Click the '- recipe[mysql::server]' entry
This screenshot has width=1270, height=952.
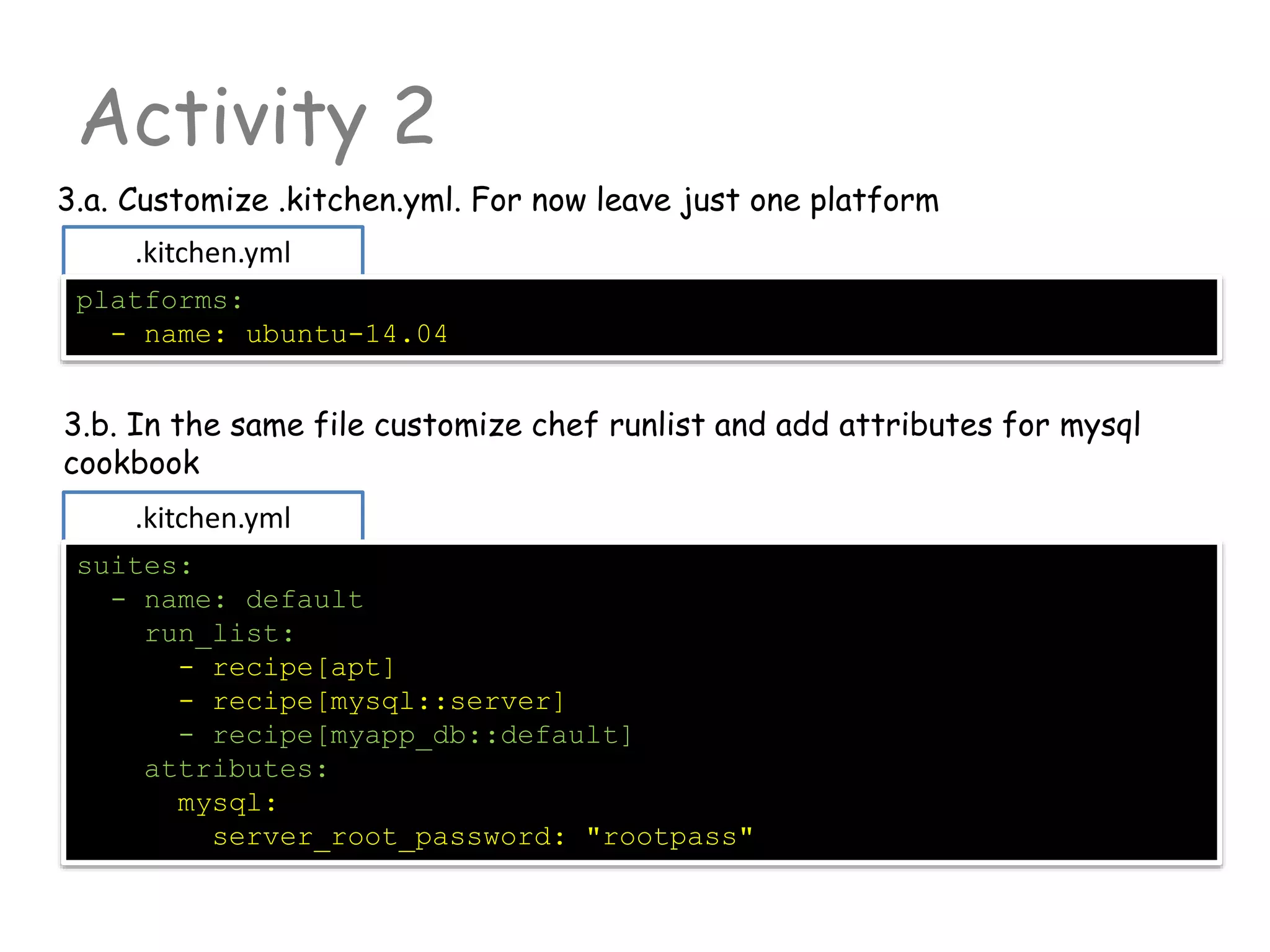(x=371, y=702)
